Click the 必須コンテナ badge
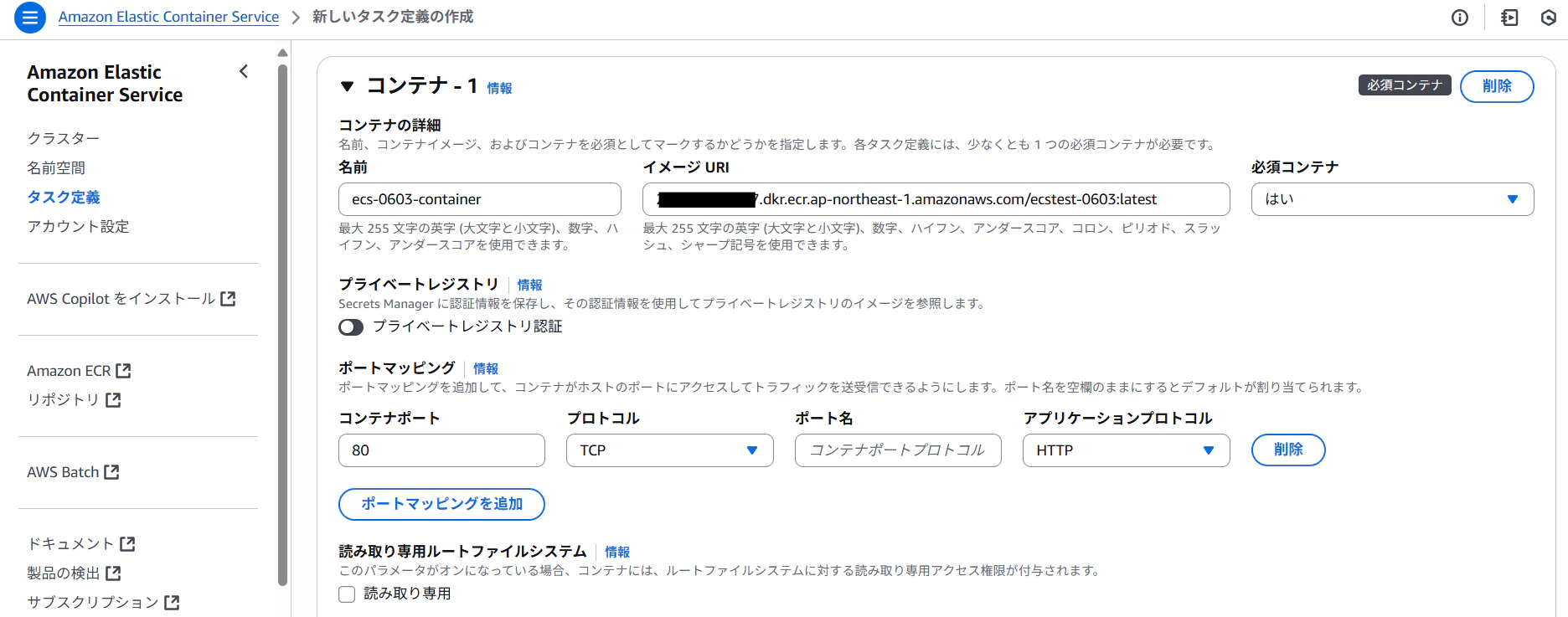 click(x=1405, y=85)
